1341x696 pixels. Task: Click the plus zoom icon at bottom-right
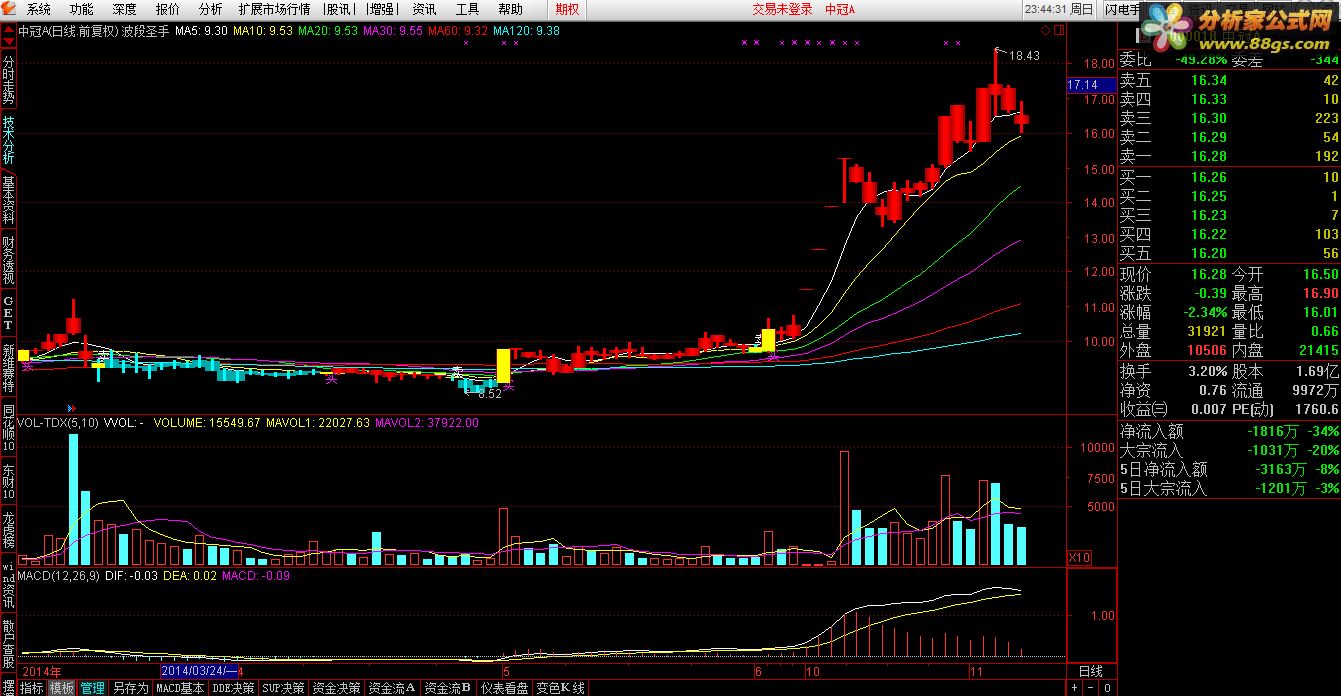[x=1075, y=689]
